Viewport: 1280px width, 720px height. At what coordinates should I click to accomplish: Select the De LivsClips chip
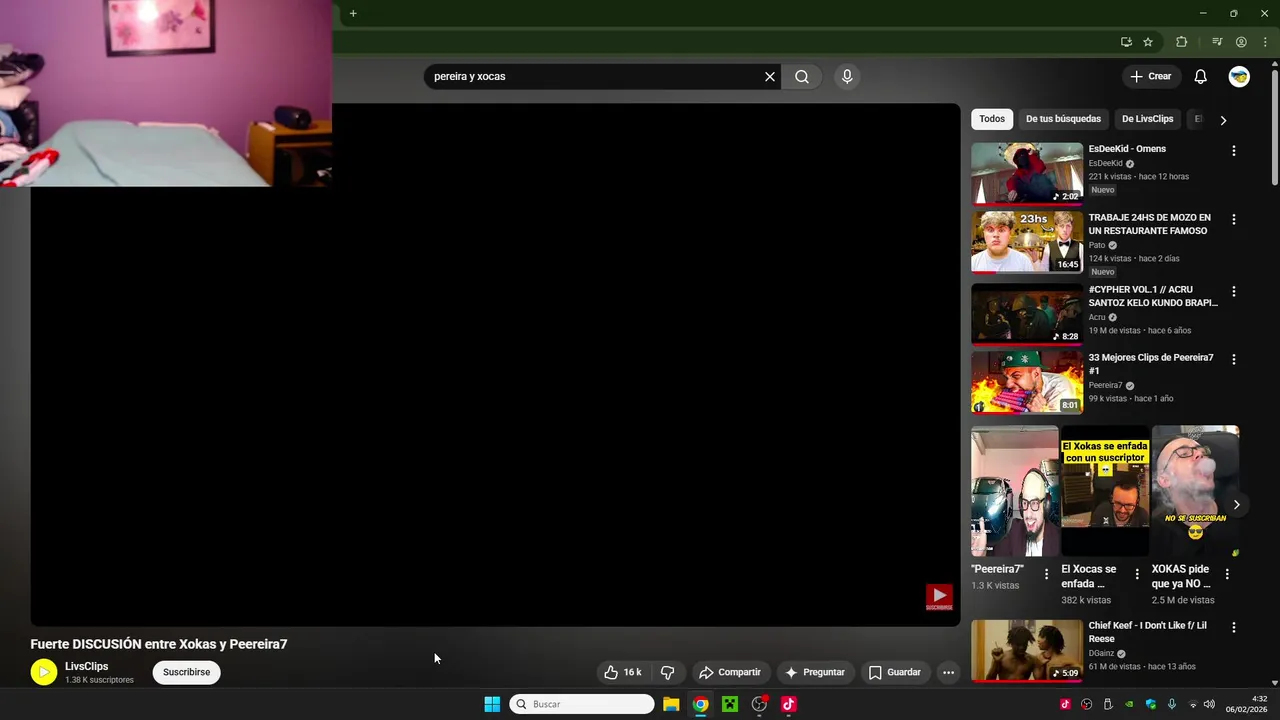click(1147, 119)
